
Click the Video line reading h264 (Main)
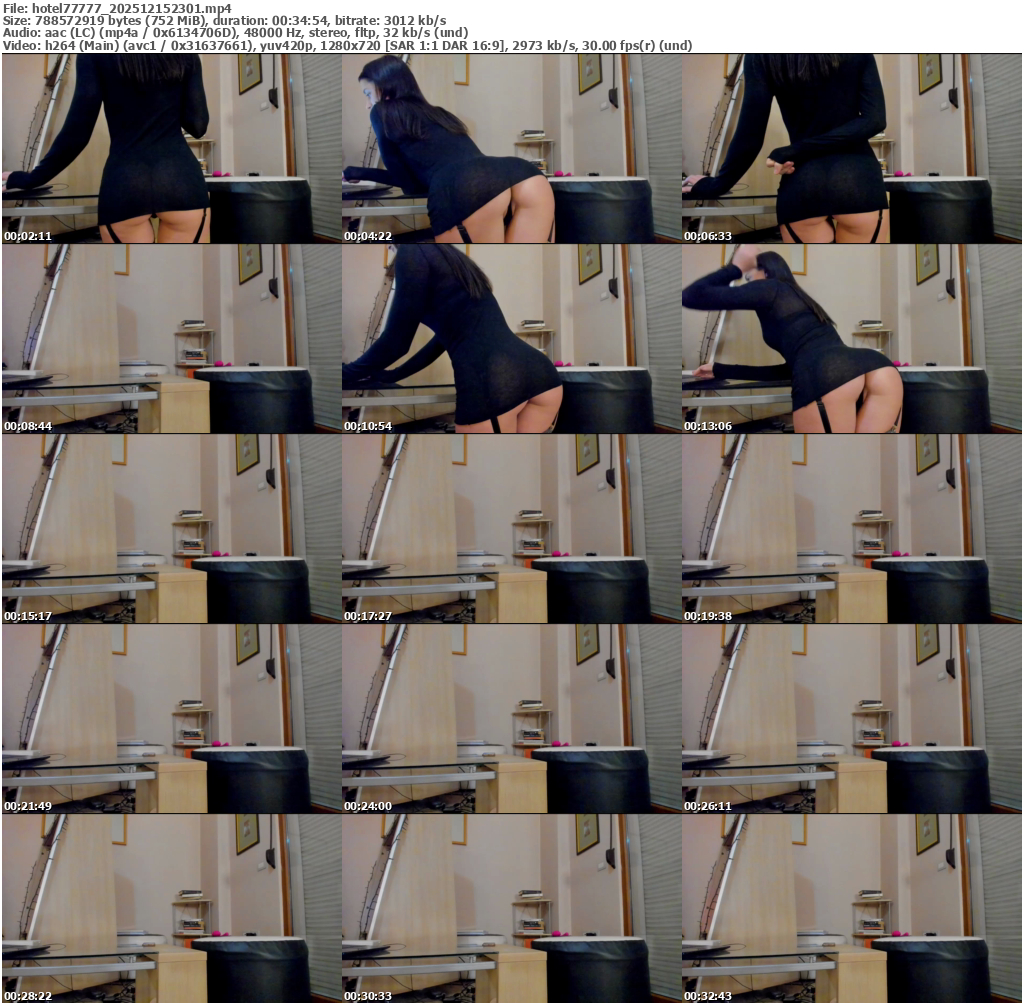pos(347,45)
